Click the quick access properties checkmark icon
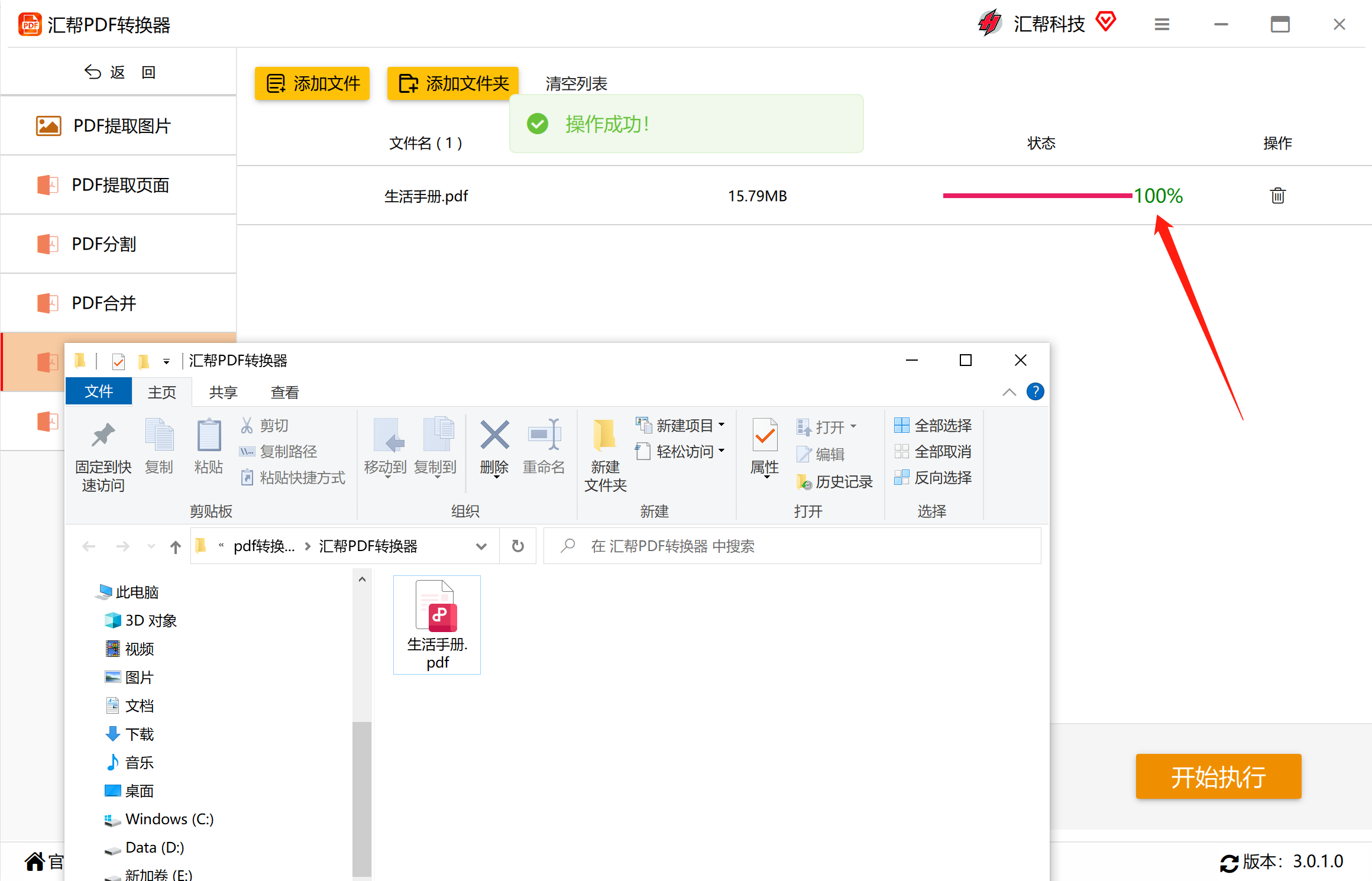This screenshot has width=1372, height=881. (x=118, y=361)
